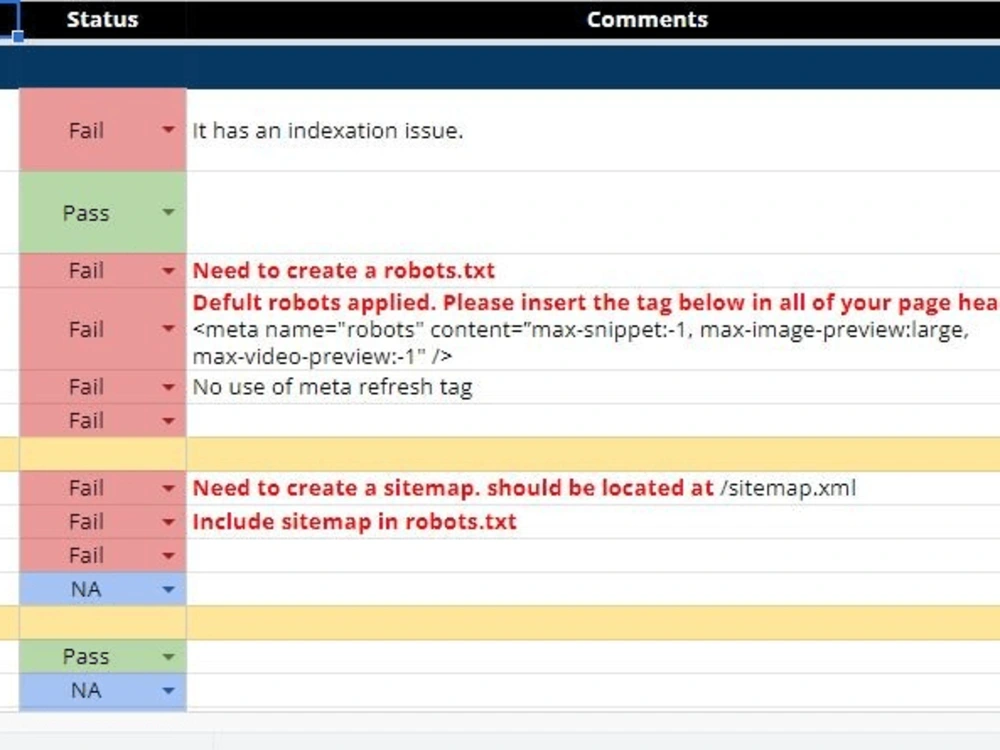Select the 'Status' column header
This screenshot has width=1000, height=750.
[103, 20]
